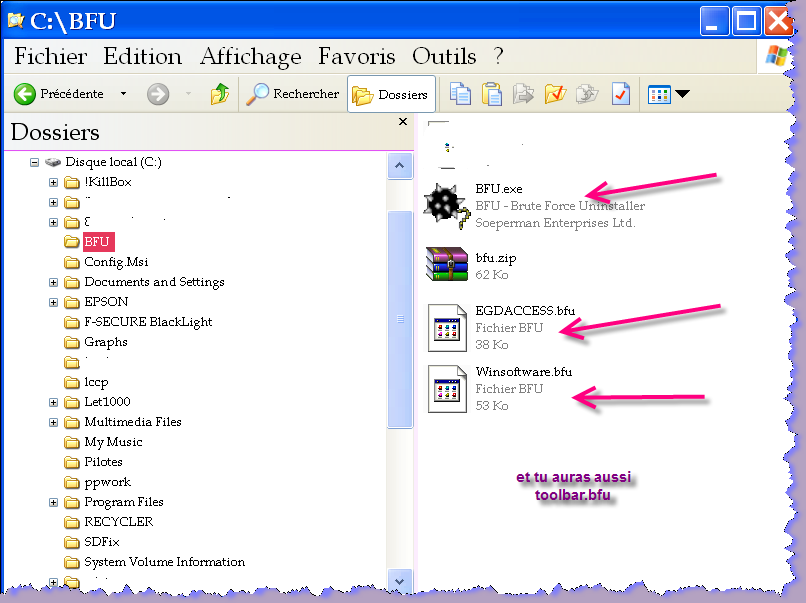806x603 pixels.
Task: Close the Dossiers side panel
Action: pos(403,122)
